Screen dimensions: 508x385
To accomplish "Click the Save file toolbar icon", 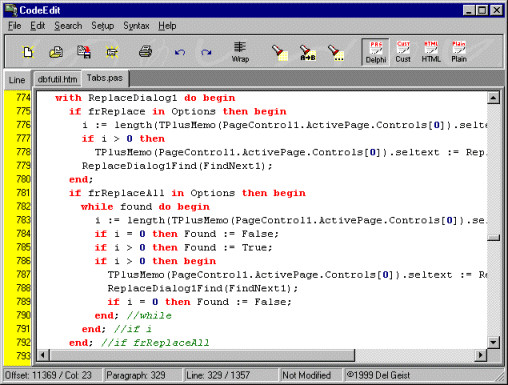I will [84, 52].
